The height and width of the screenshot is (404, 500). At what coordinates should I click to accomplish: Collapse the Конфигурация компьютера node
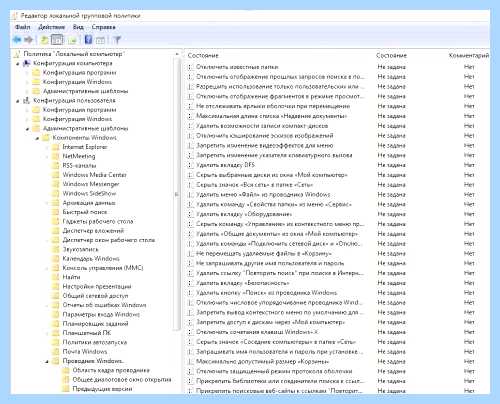click(18, 64)
